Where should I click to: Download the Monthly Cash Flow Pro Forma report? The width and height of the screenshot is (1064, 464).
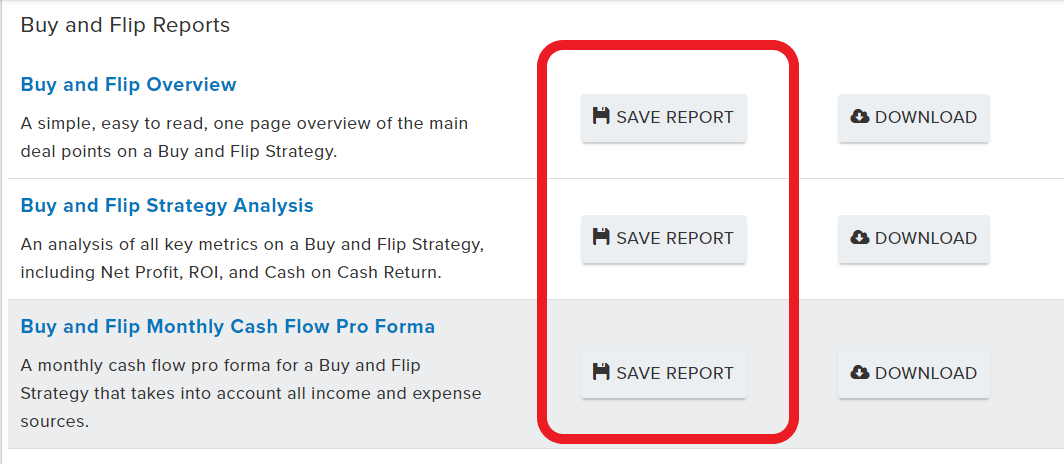click(913, 374)
